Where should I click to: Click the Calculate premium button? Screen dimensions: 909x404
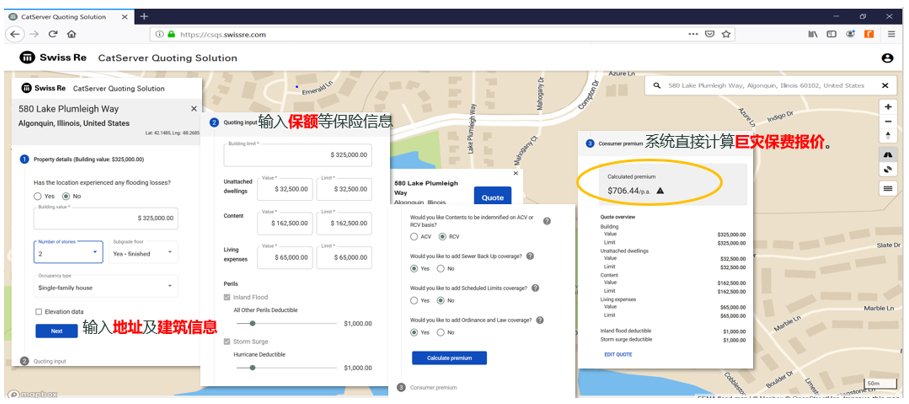tap(449, 358)
